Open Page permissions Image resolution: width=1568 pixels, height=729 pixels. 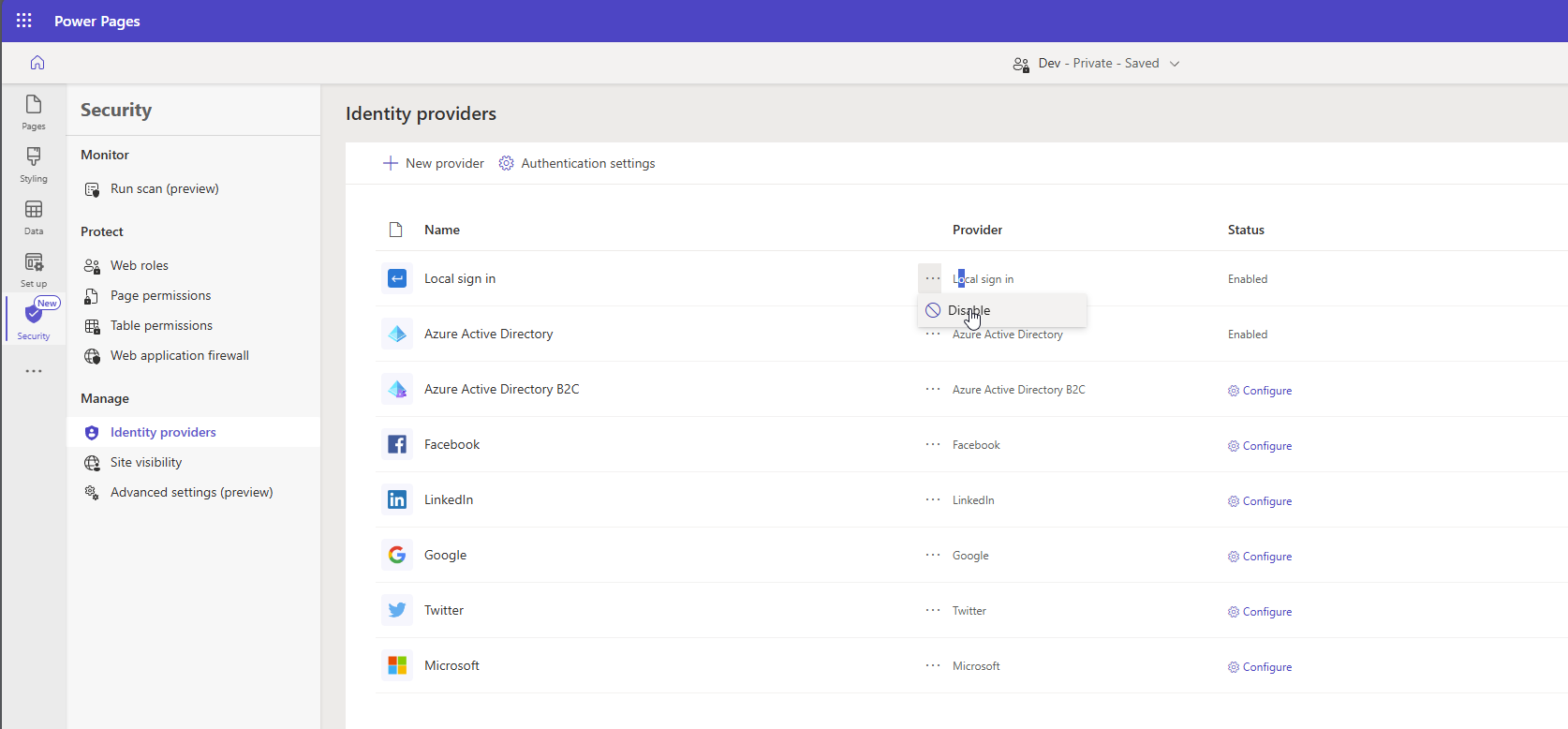click(x=161, y=295)
